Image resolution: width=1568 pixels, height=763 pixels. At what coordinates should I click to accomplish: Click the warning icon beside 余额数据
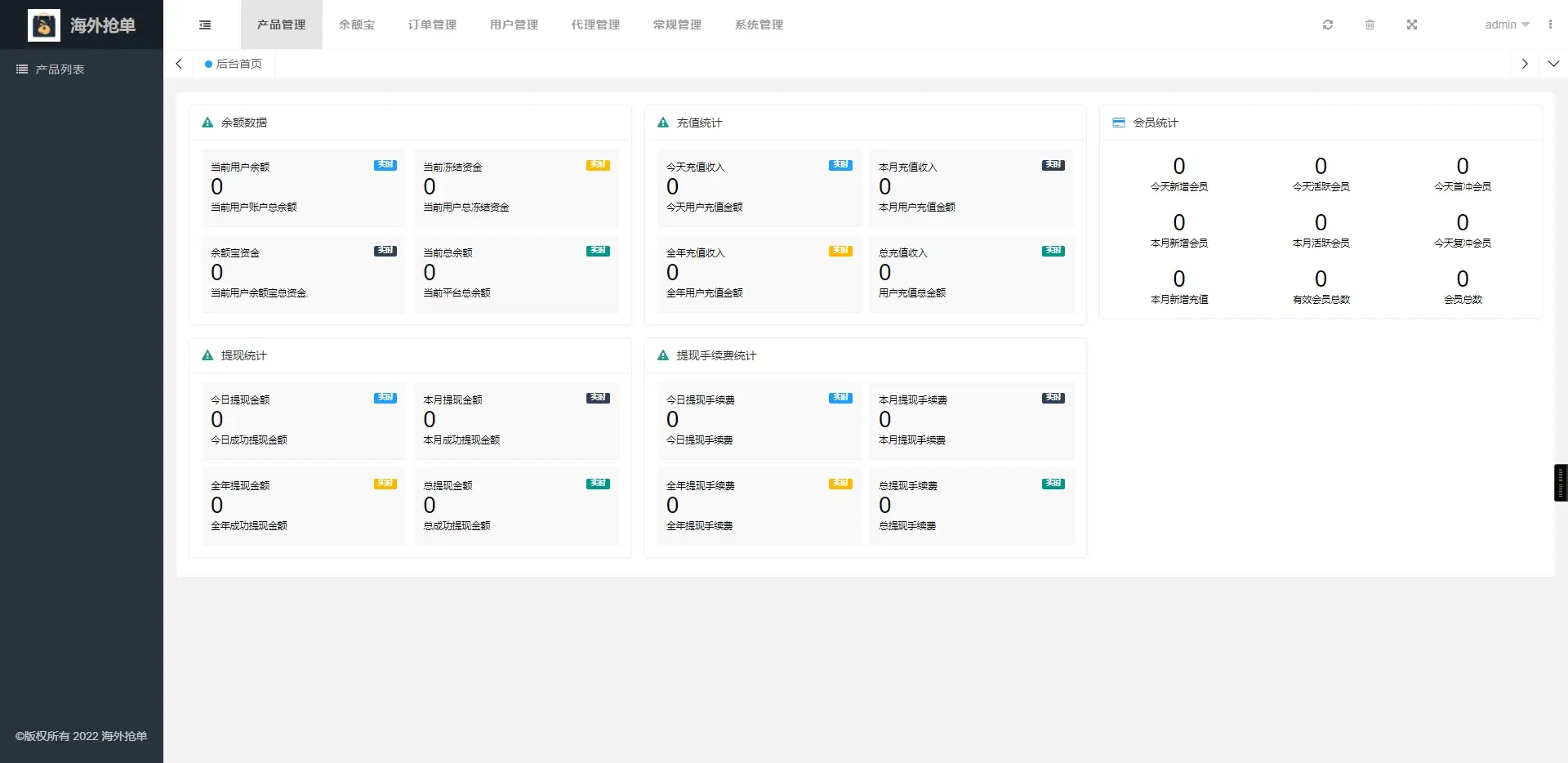(207, 123)
